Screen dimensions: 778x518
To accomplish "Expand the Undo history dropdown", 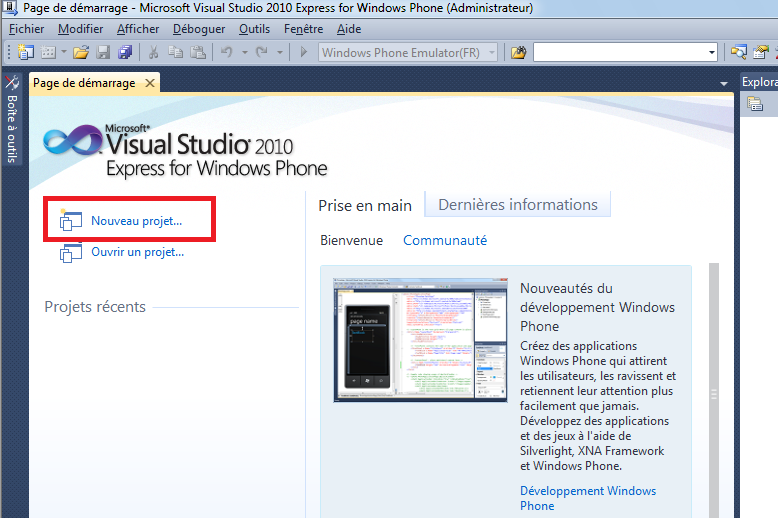I will 245,52.
